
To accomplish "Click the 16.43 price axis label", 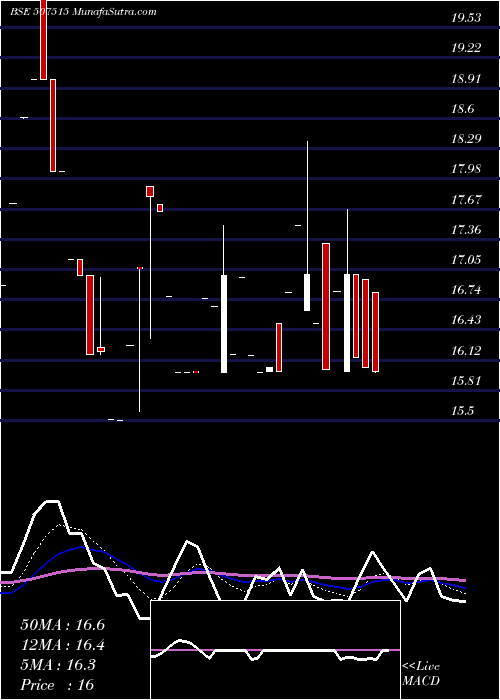I will pyautogui.click(x=466, y=320).
